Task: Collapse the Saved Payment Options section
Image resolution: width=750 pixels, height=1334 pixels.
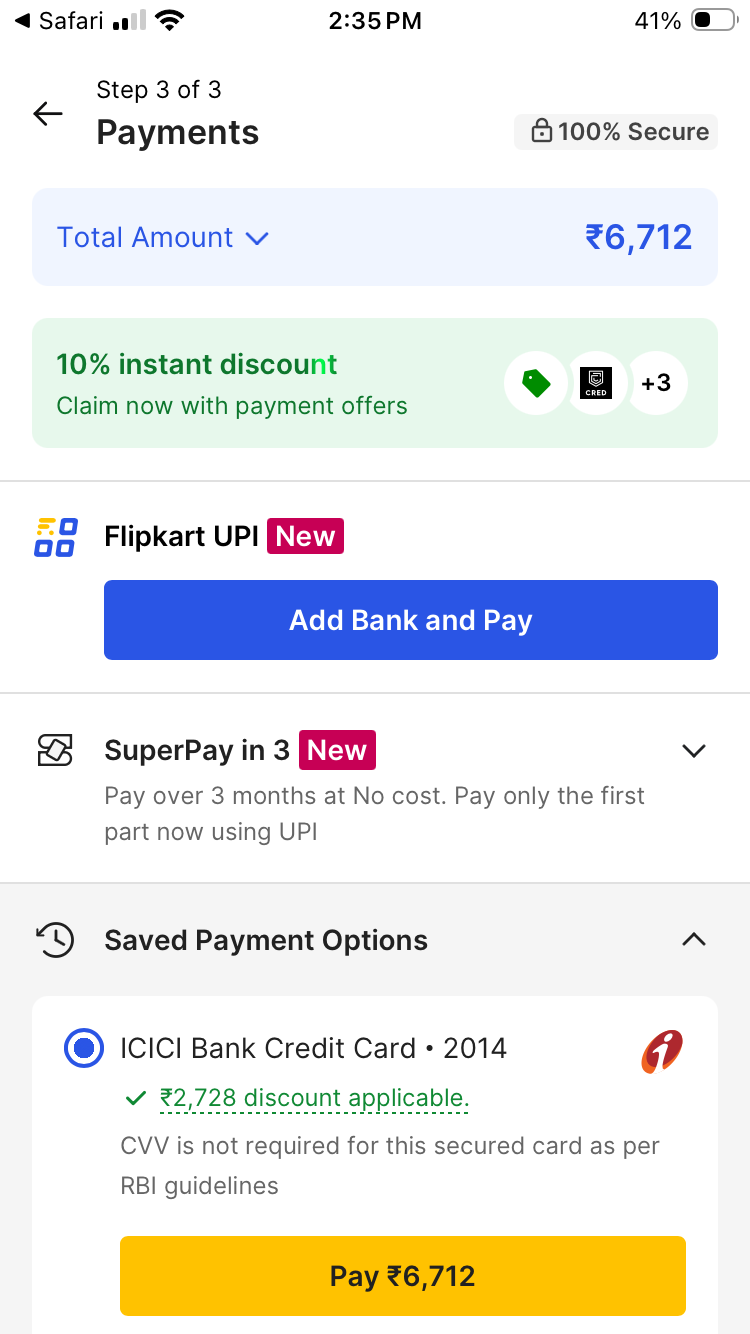Action: click(x=693, y=940)
